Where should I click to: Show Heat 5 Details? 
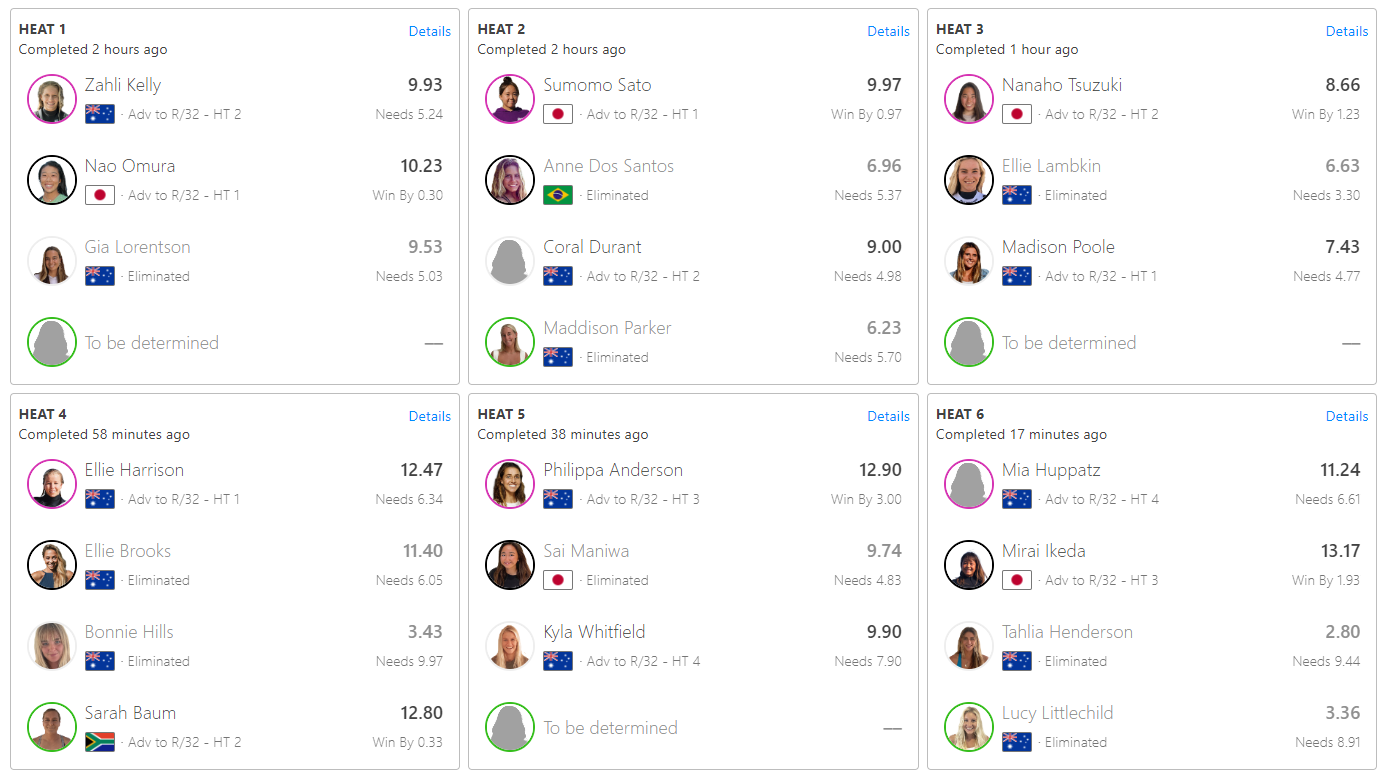[x=888, y=416]
